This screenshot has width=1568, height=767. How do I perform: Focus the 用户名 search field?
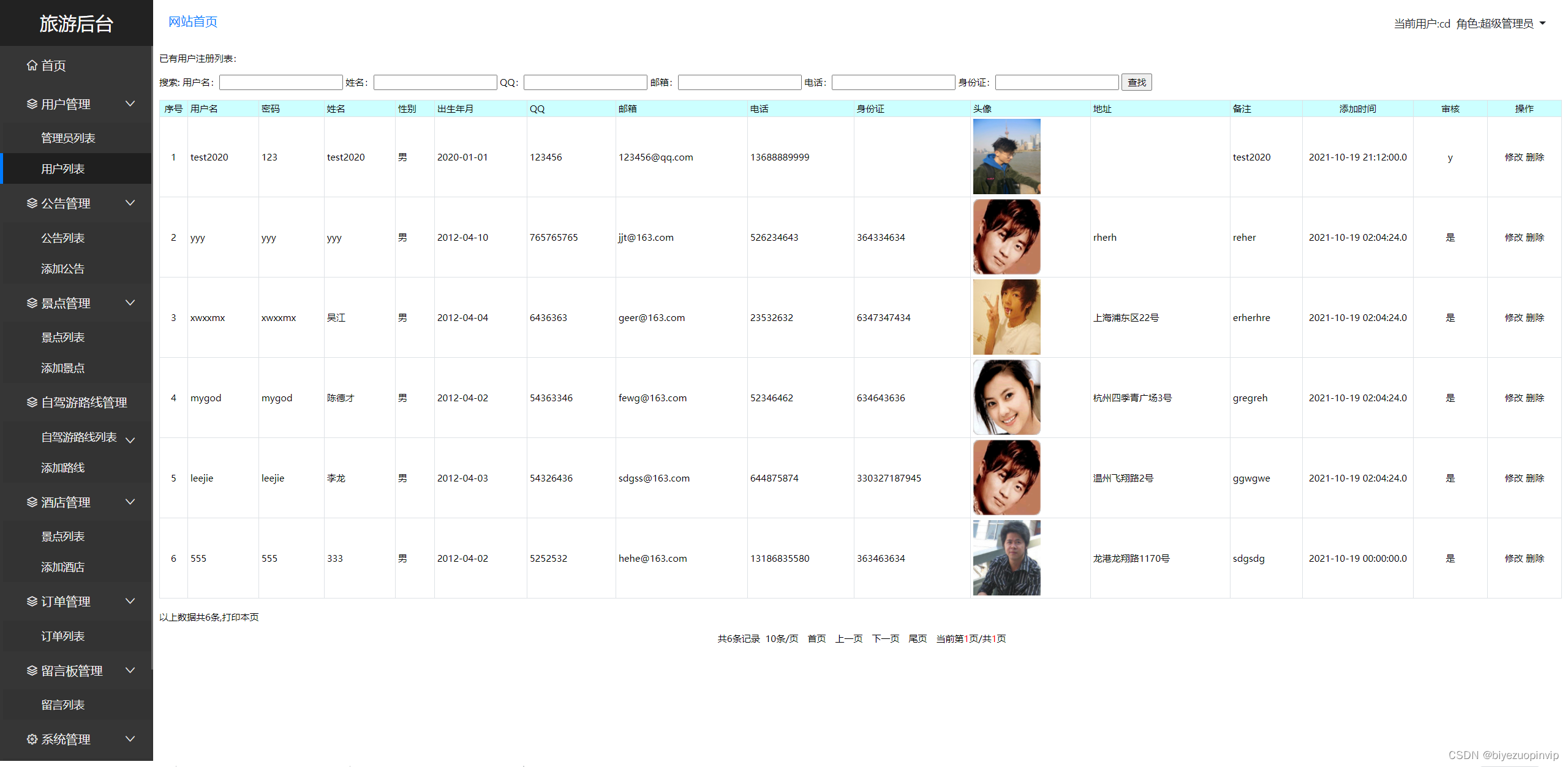(281, 83)
